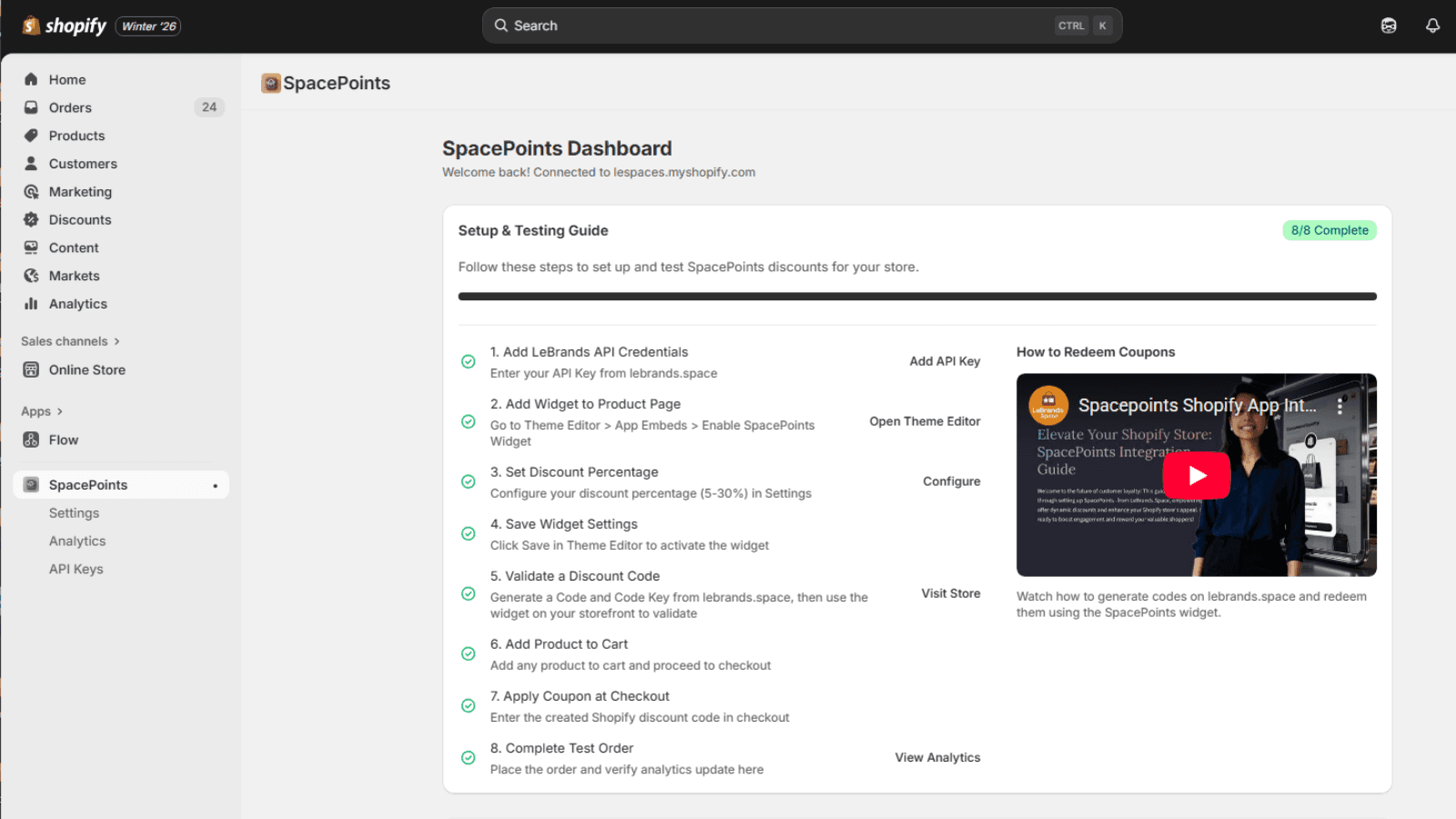Toggle completion check for Add LeBrands API Credentials
This screenshot has width=1456, height=819.
tap(468, 361)
